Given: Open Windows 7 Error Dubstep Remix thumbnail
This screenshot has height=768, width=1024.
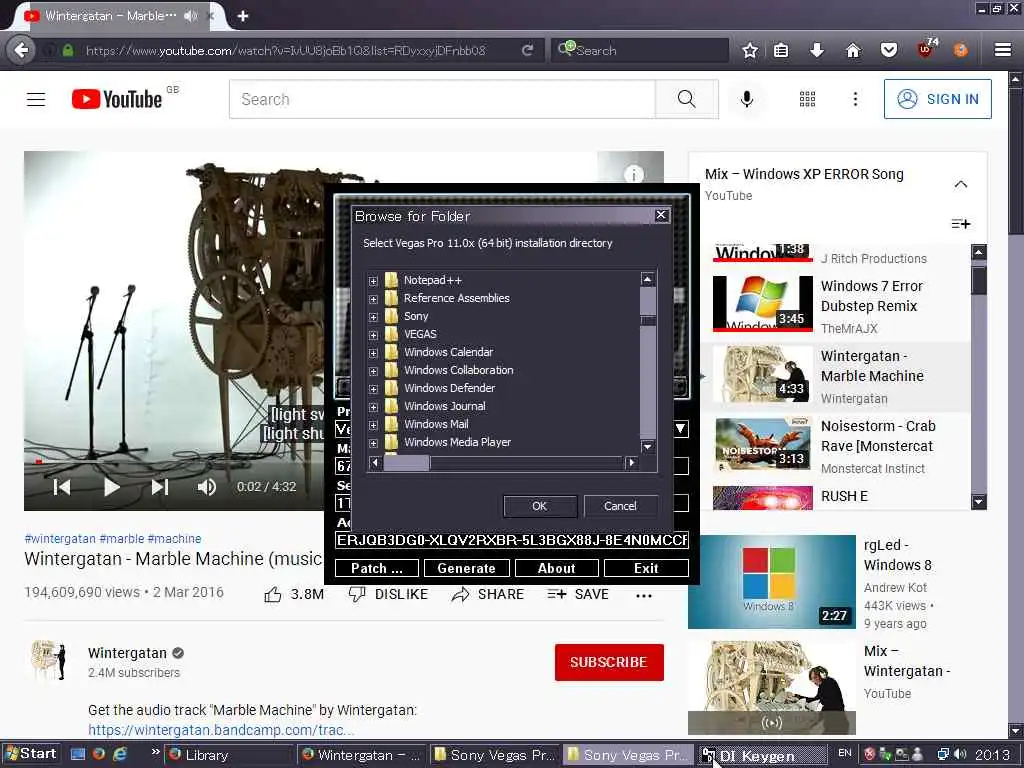Looking at the screenshot, I should [763, 303].
